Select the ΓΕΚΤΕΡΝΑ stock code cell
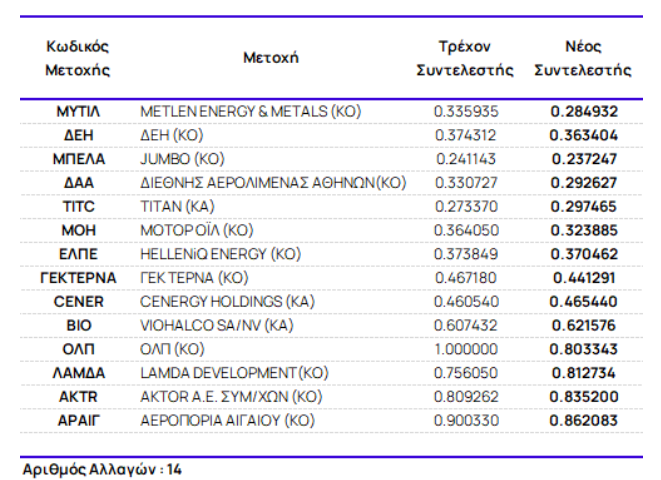Viewport: 661px width, 480px height. 78,277
